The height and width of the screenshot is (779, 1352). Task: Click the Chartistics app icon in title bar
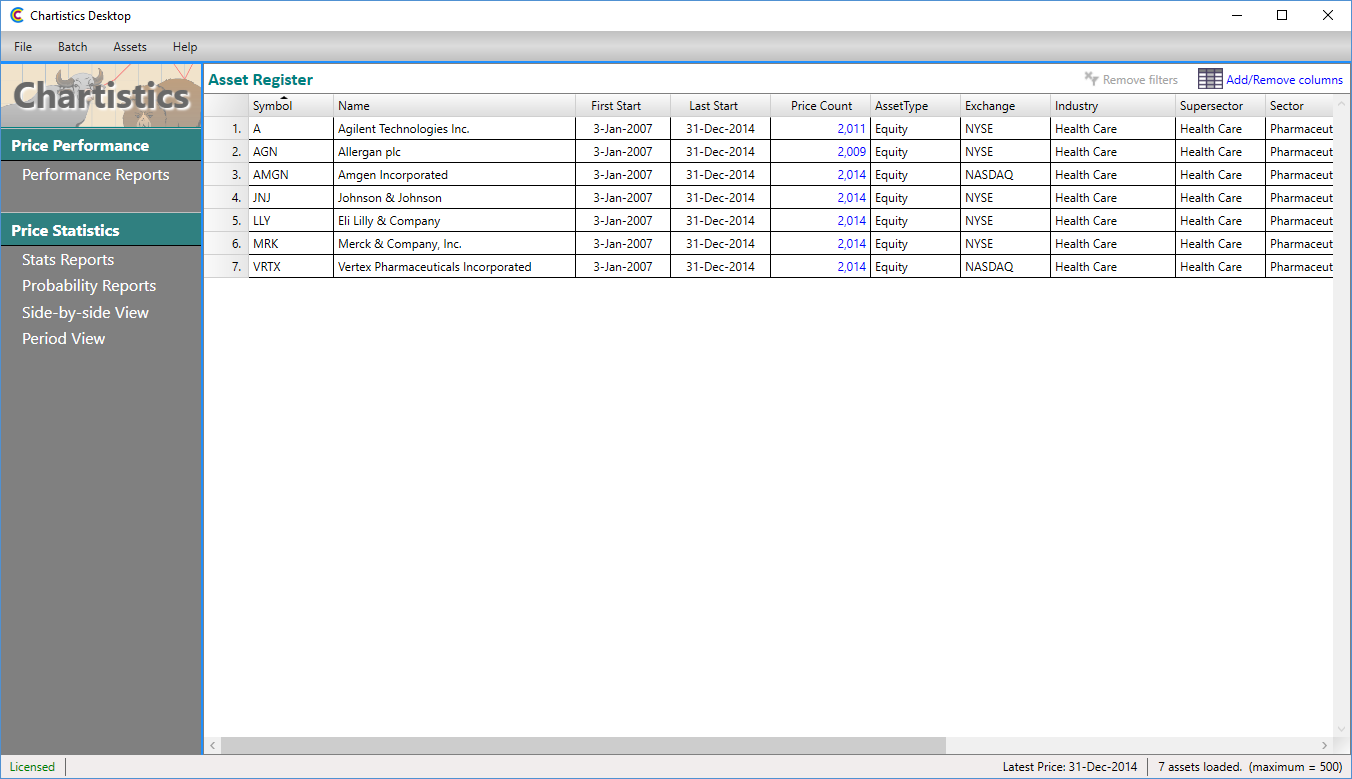[17, 16]
